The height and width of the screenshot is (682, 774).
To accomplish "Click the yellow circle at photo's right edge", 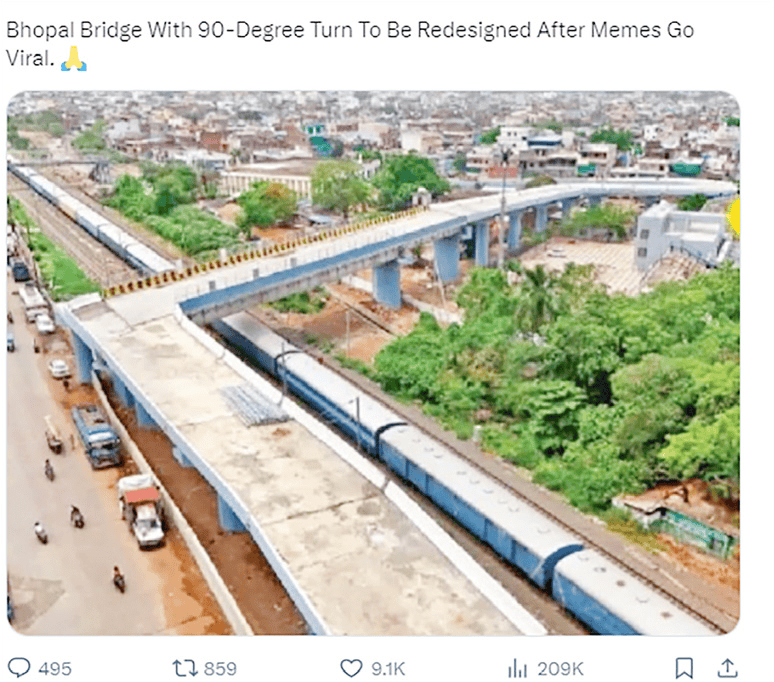I will [734, 217].
